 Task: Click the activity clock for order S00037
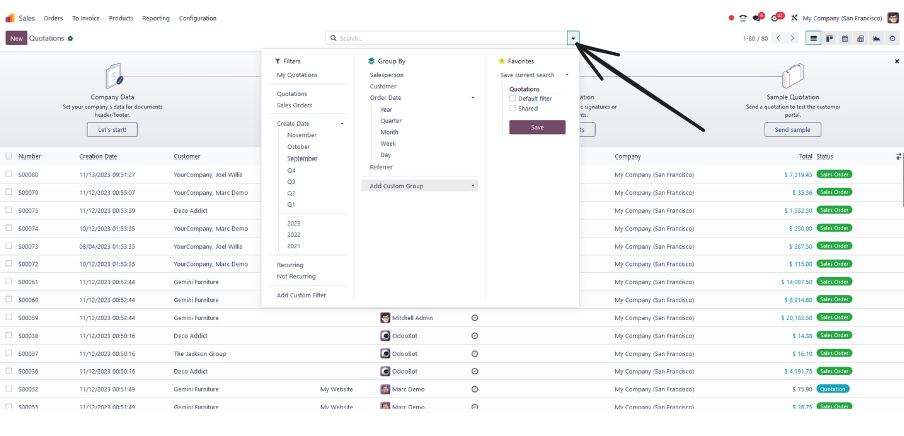point(474,354)
